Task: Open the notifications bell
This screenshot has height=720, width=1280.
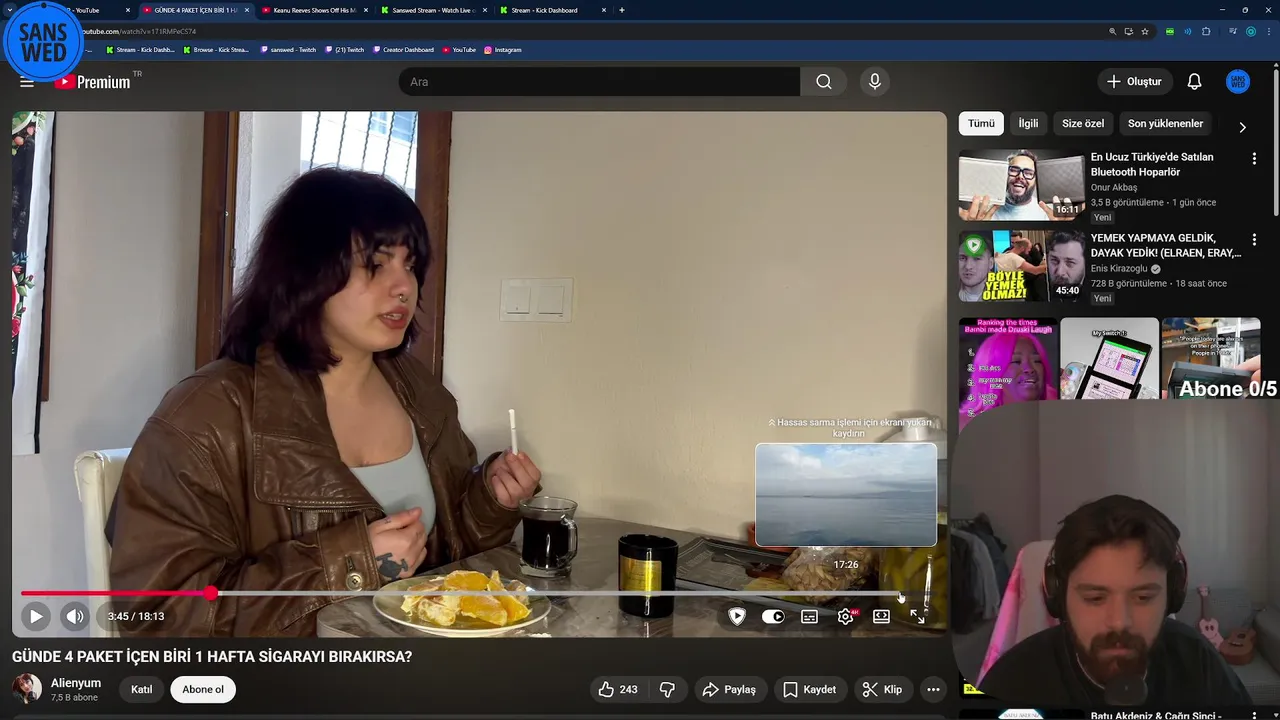Action: point(1194,82)
